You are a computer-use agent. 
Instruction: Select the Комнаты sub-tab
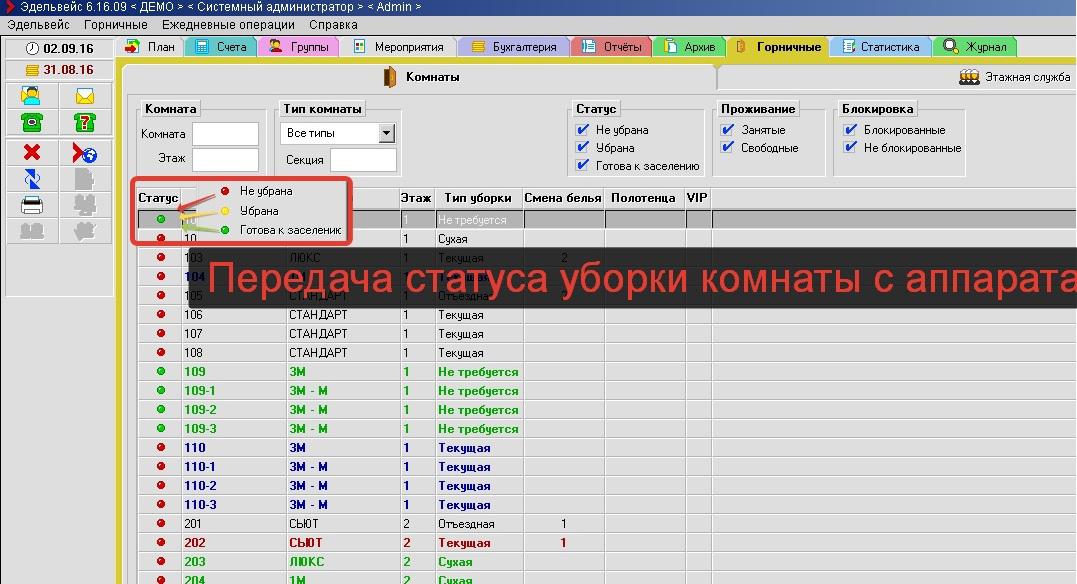[x=420, y=77]
